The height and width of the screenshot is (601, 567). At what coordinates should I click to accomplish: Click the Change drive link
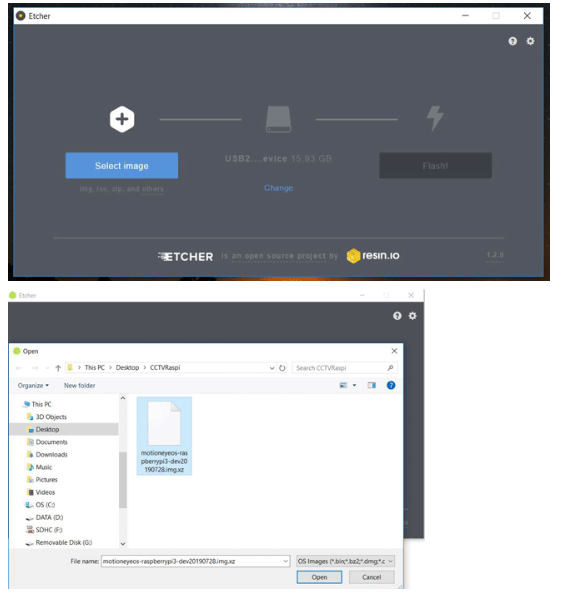[x=278, y=188]
